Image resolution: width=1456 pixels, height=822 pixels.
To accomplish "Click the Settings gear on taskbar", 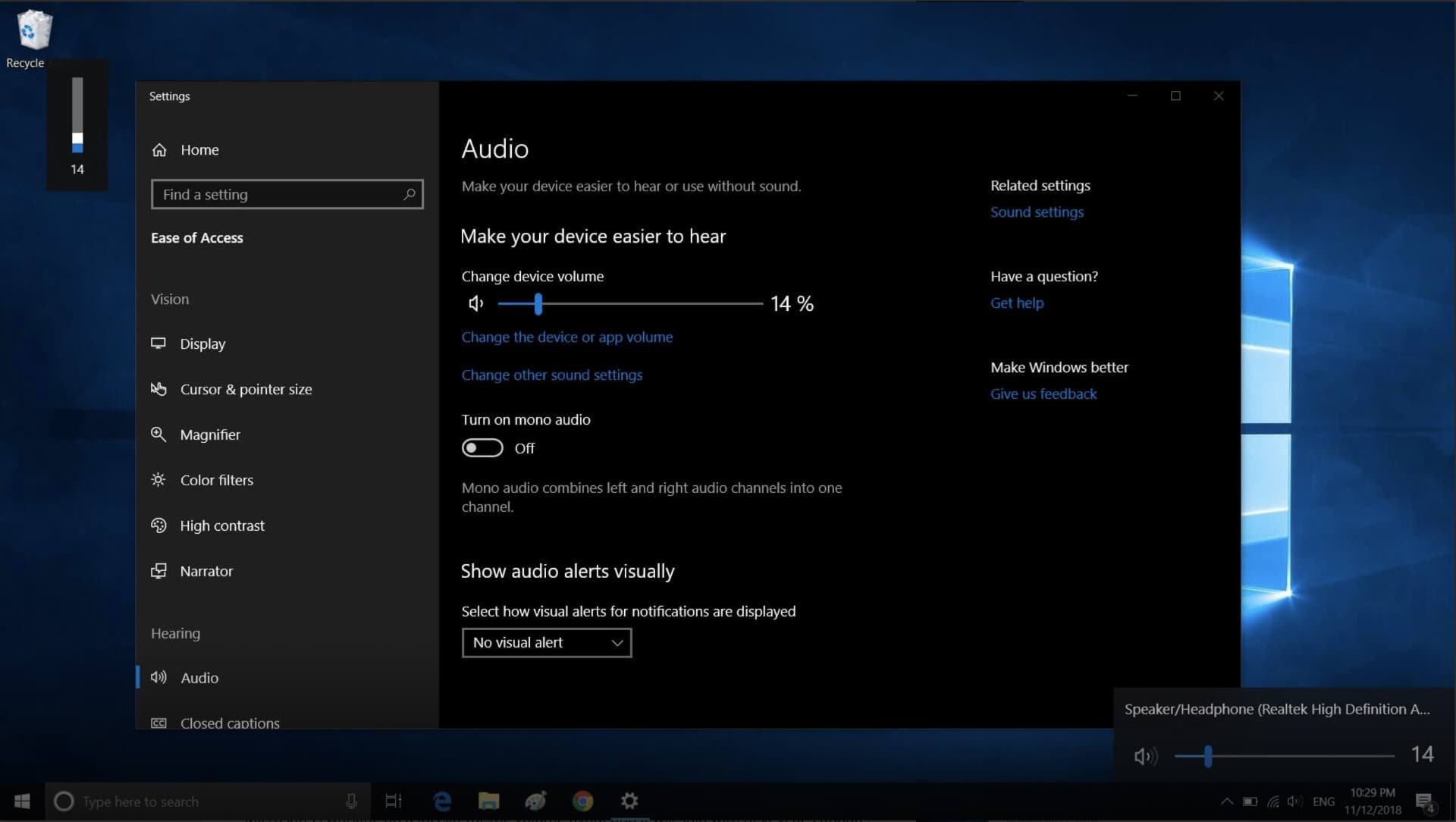I will coord(629,802).
